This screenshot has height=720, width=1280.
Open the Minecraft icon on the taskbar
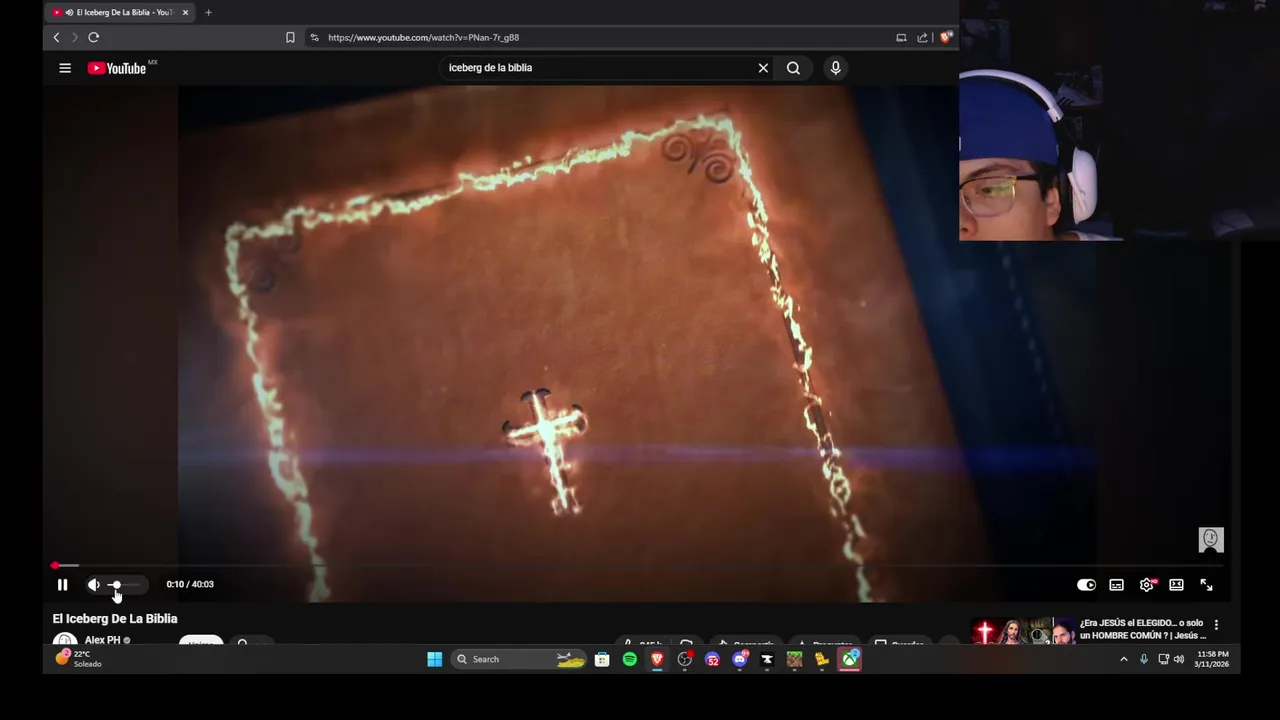coord(794,659)
